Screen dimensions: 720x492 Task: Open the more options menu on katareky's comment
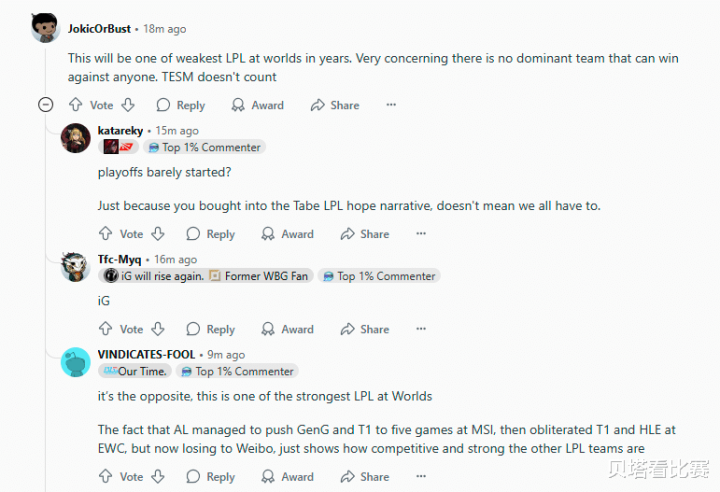tap(421, 234)
